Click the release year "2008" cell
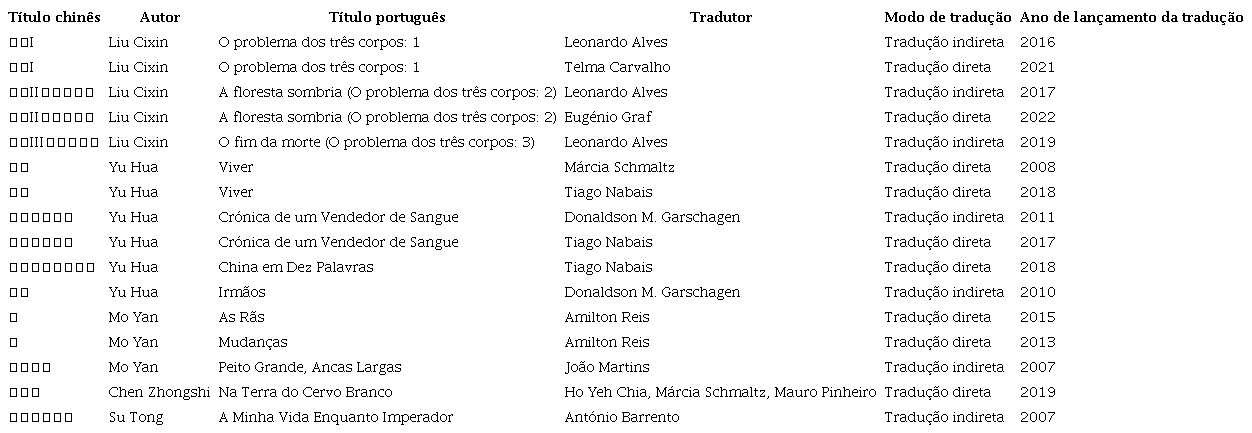The height and width of the screenshot is (433, 1252). pos(1037,167)
